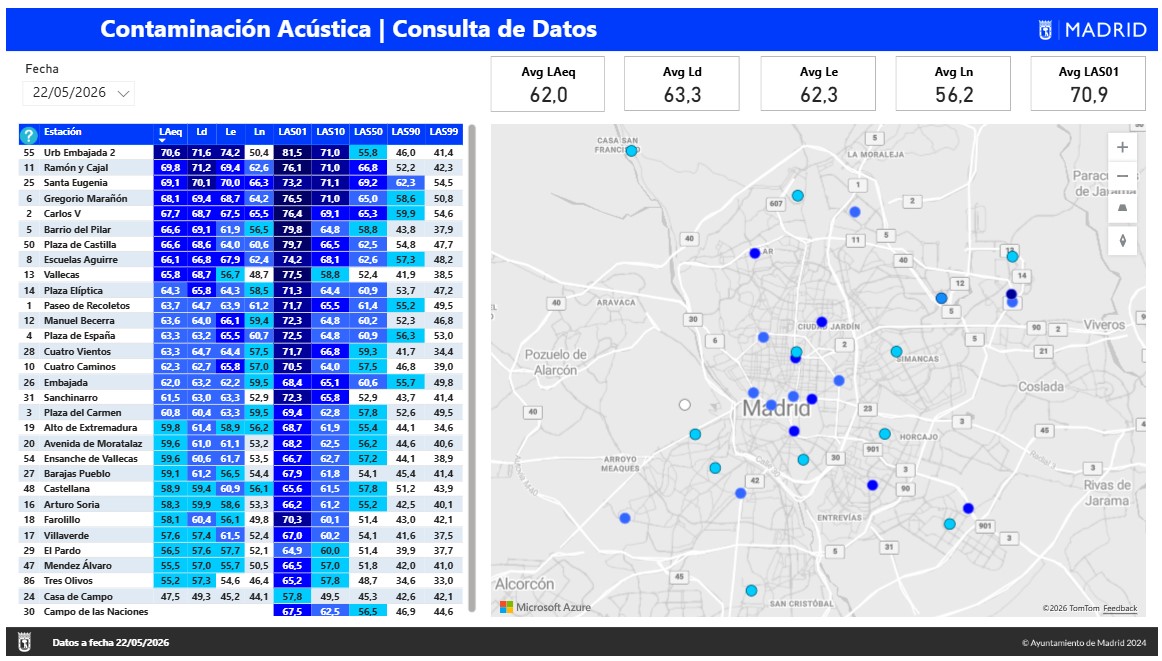This screenshot has width=1162, height=661.
Task: Select the Mendez Álvaro station row
Action: 241,565
